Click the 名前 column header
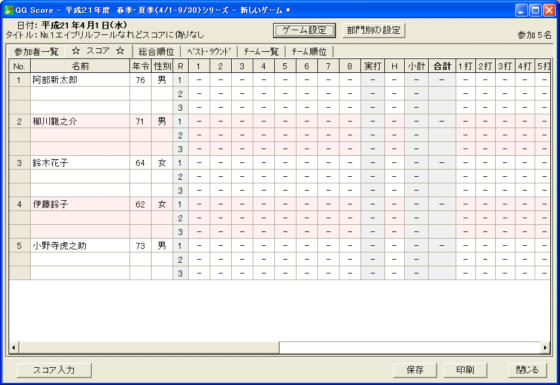The width and height of the screenshot is (560, 385). [x=80, y=66]
